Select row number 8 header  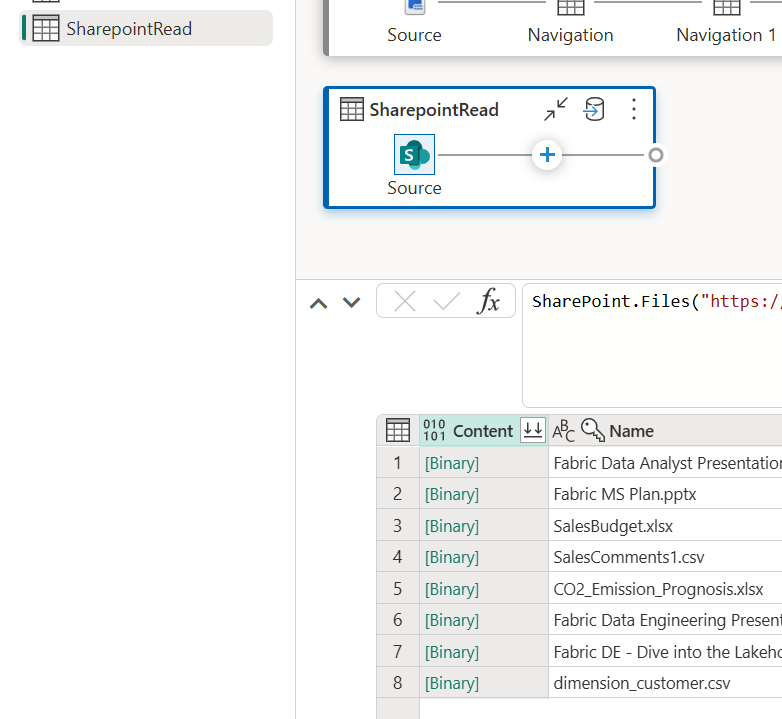pyautogui.click(x=397, y=683)
